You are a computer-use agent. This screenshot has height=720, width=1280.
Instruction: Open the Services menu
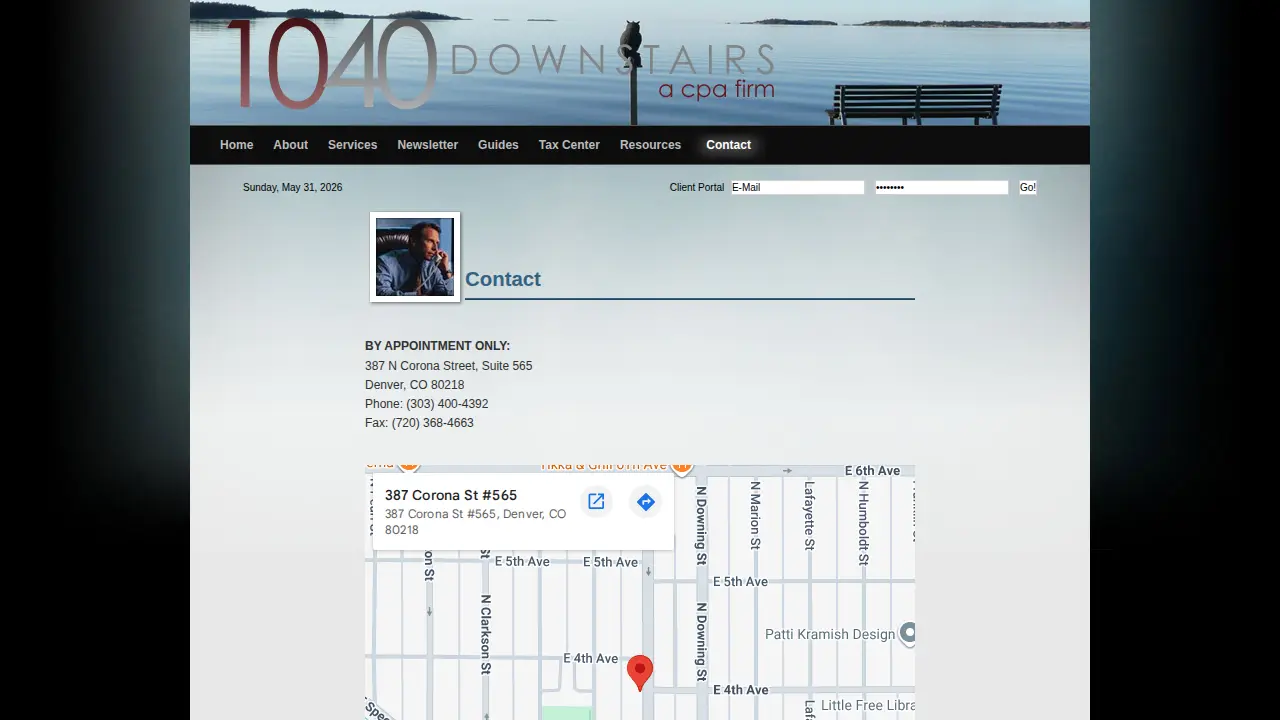(x=353, y=145)
